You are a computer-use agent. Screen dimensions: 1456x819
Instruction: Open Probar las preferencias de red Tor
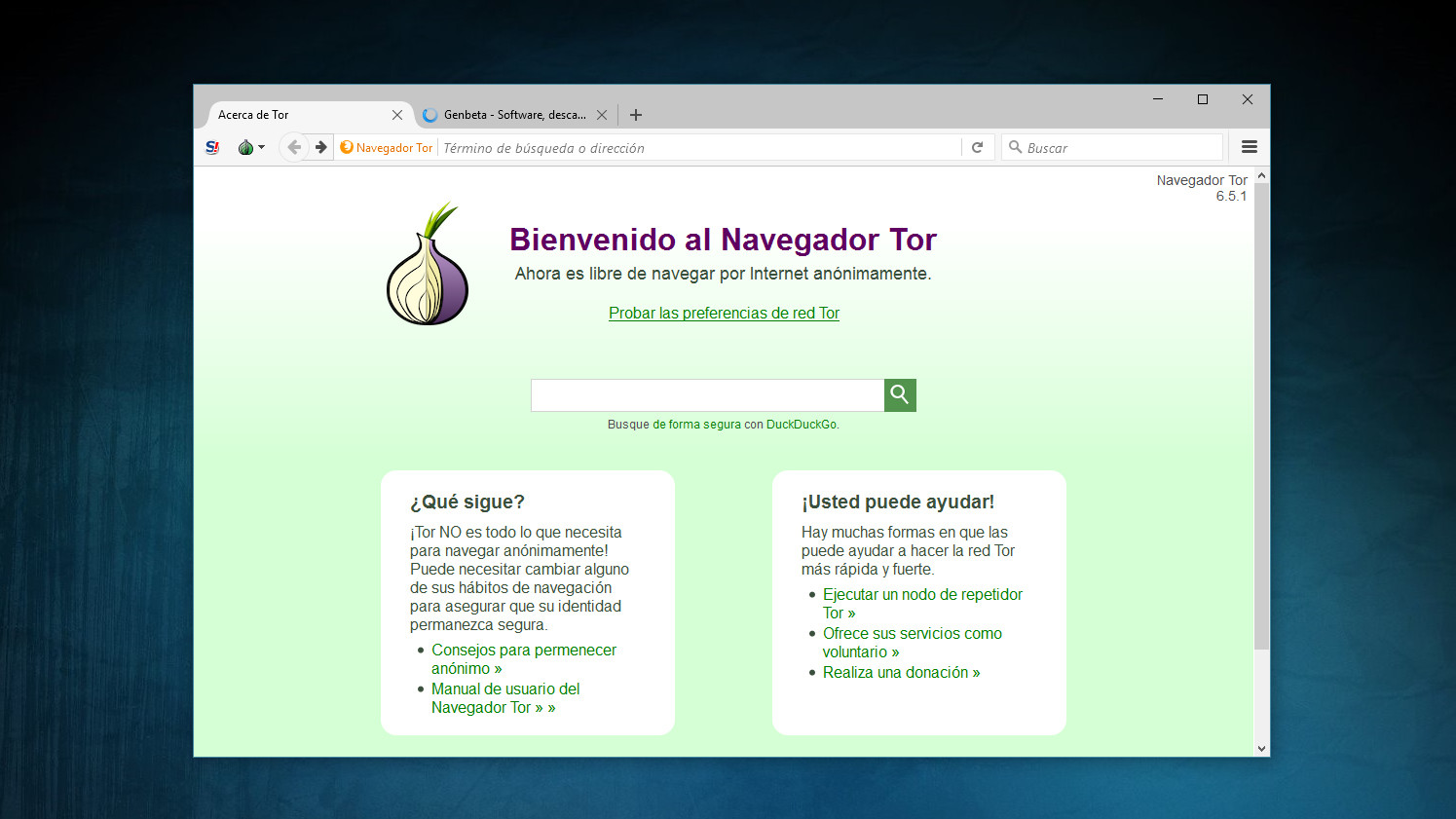[x=723, y=313]
